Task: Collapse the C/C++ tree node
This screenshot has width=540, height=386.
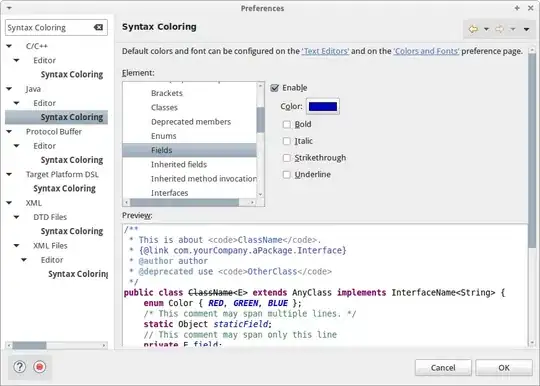Action: [9, 46]
